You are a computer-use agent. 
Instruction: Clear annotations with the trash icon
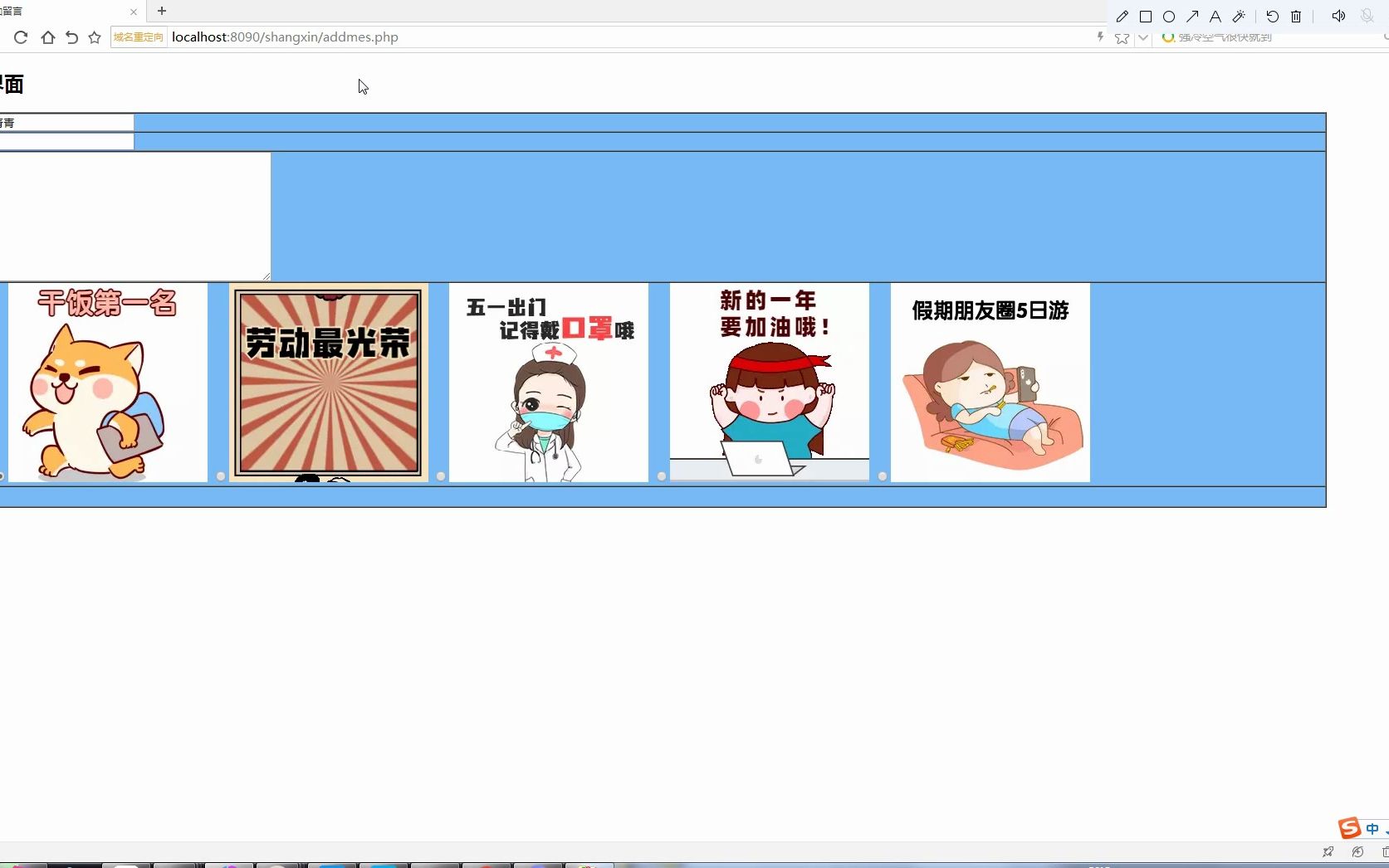pos(1295,17)
